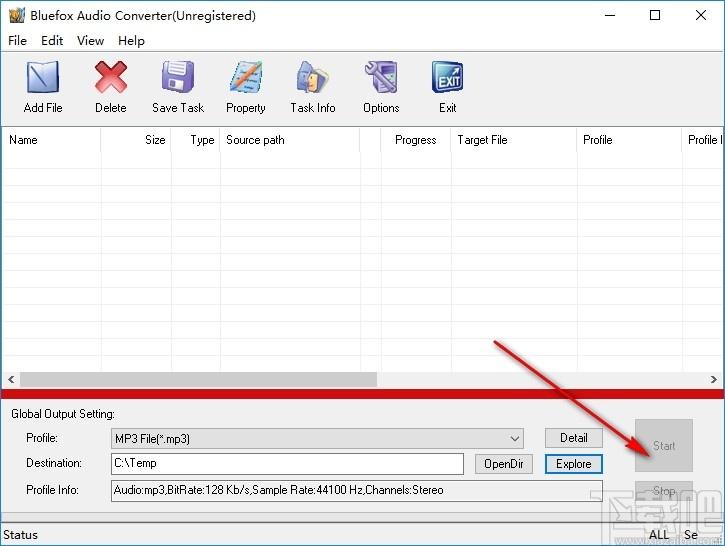Open the File menu
Image resolution: width=725 pixels, height=546 pixels.
pos(18,41)
